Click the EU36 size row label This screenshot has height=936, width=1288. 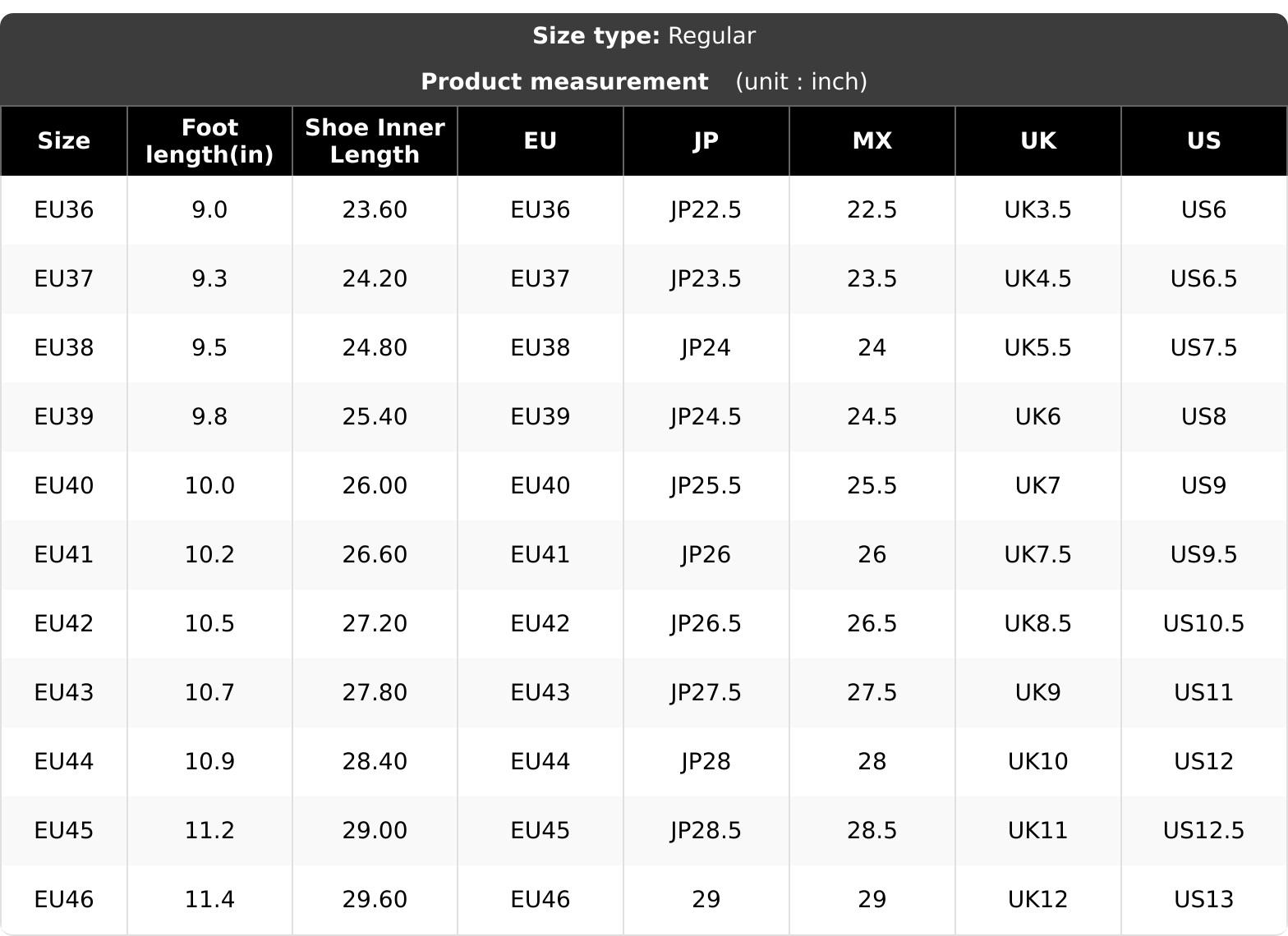click(x=64, y=210)
